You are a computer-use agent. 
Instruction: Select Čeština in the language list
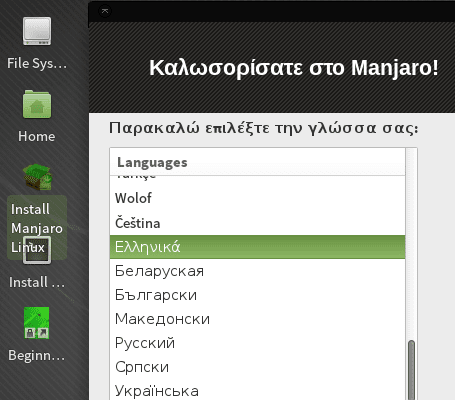coord(257,223)
